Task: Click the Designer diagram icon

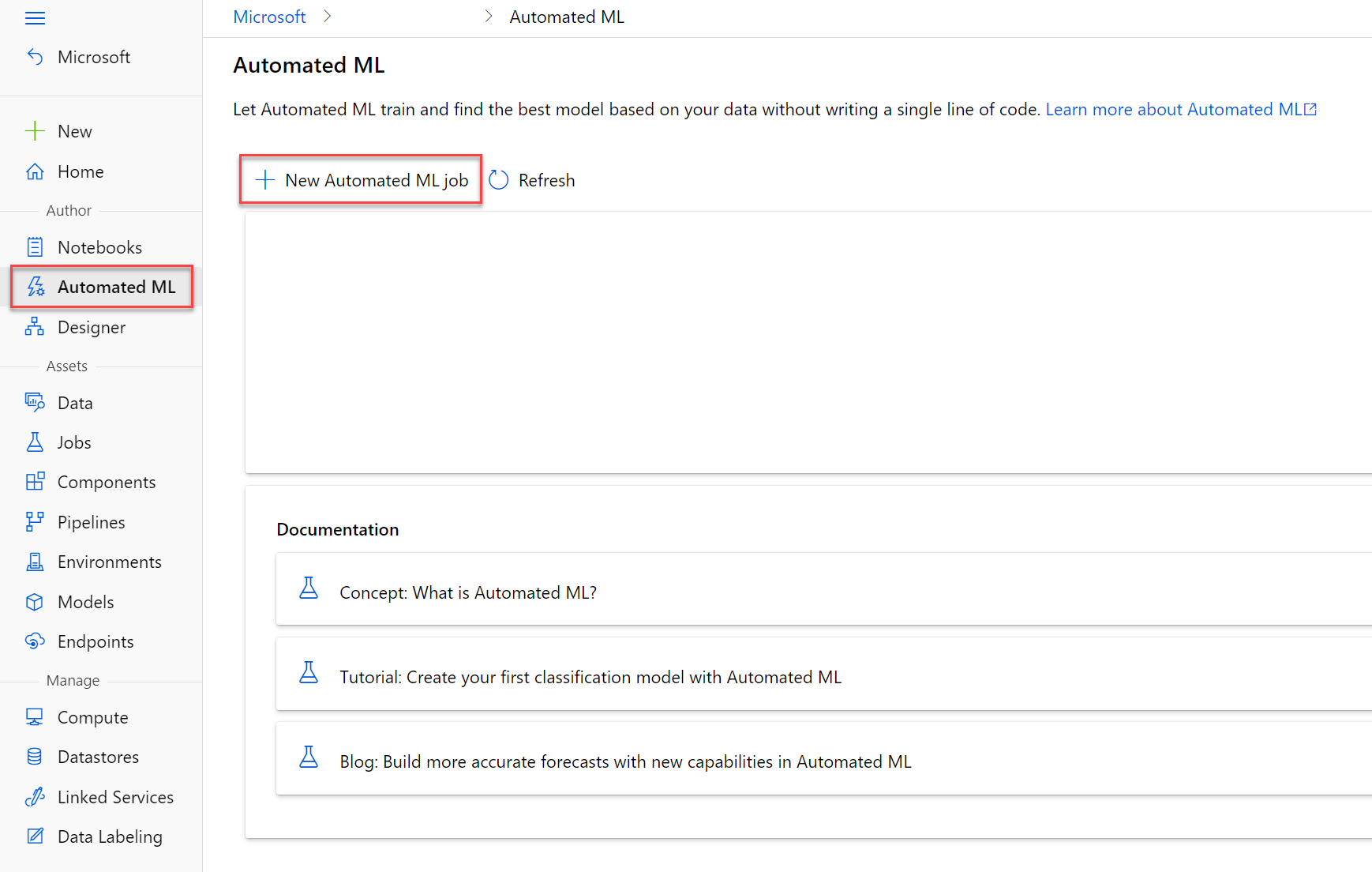Action: pyautogui.click(x=35, y=327)
